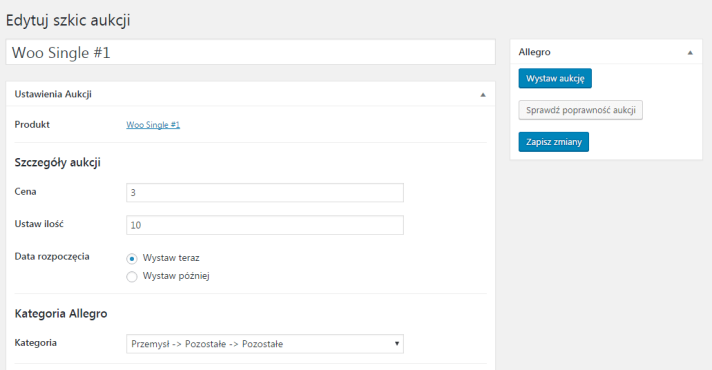
Task: Select the Wystaw później radio button
Action: (132, 276)
